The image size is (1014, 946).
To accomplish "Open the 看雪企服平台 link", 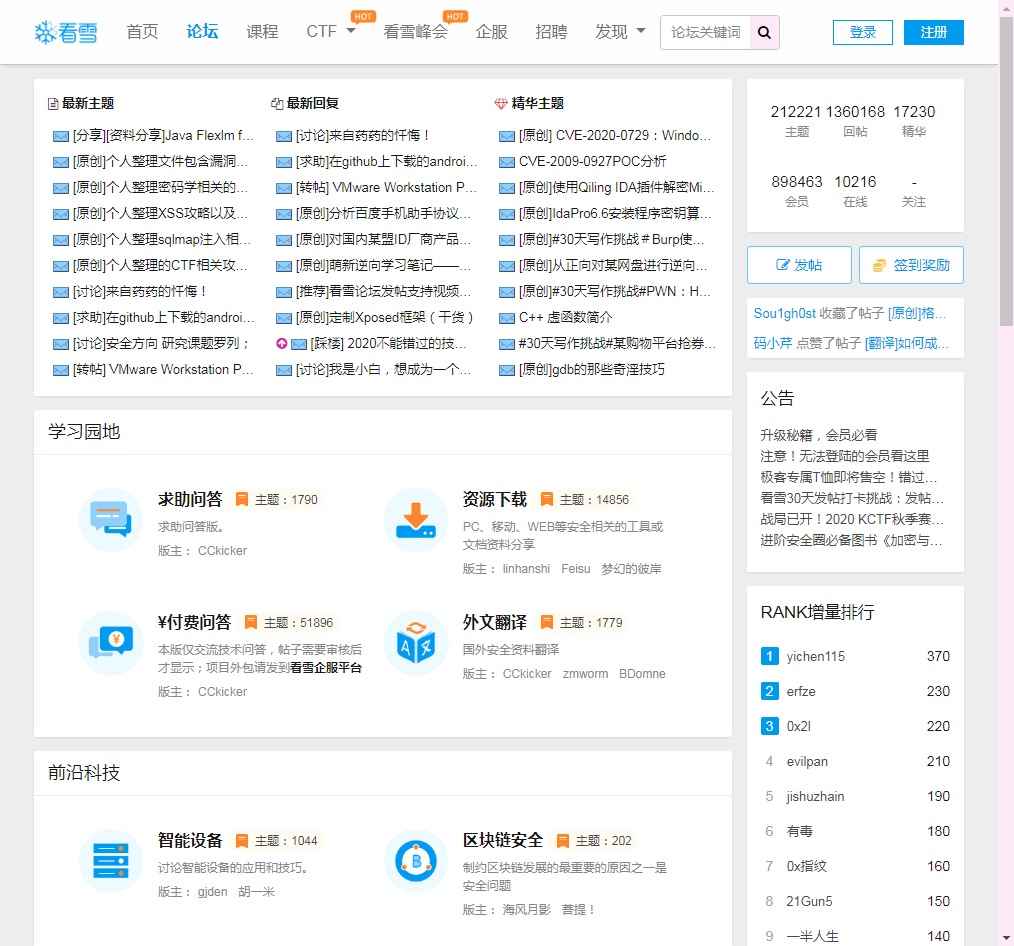I will point(326,667).
